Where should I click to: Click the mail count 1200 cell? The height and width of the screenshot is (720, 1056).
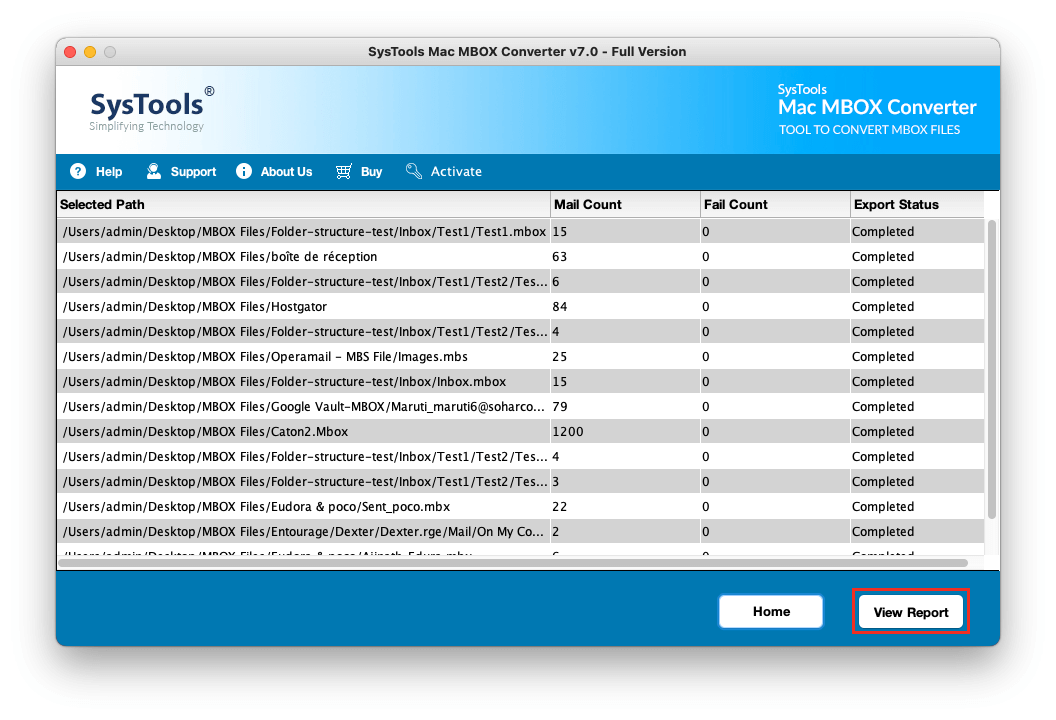click(626, 432)
